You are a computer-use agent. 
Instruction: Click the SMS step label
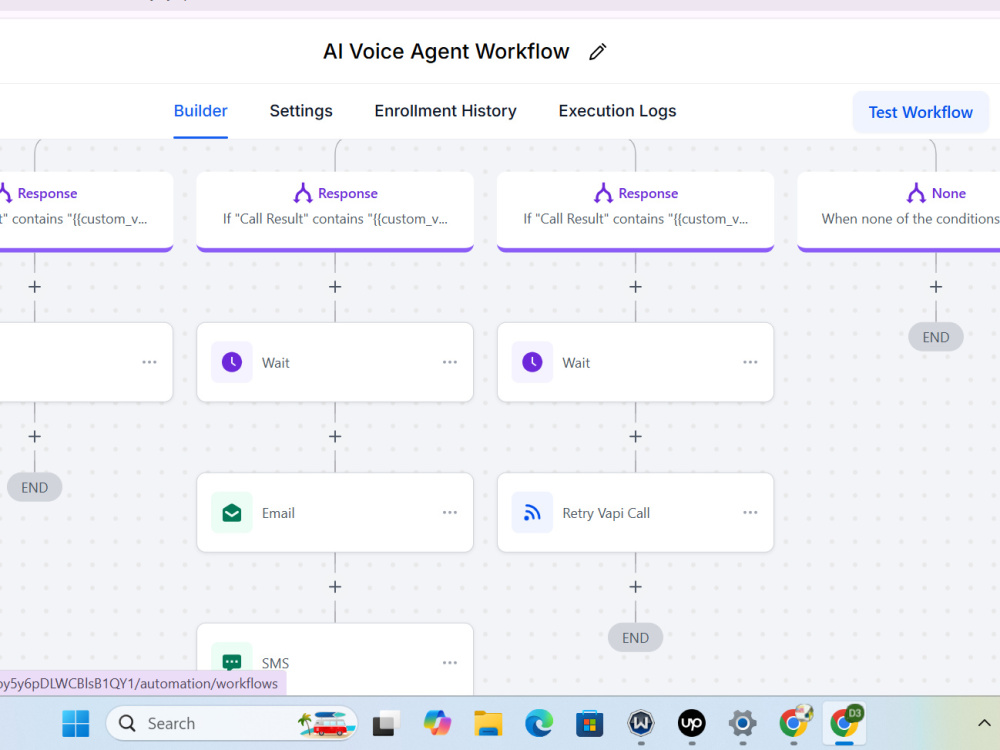(275, 663)
